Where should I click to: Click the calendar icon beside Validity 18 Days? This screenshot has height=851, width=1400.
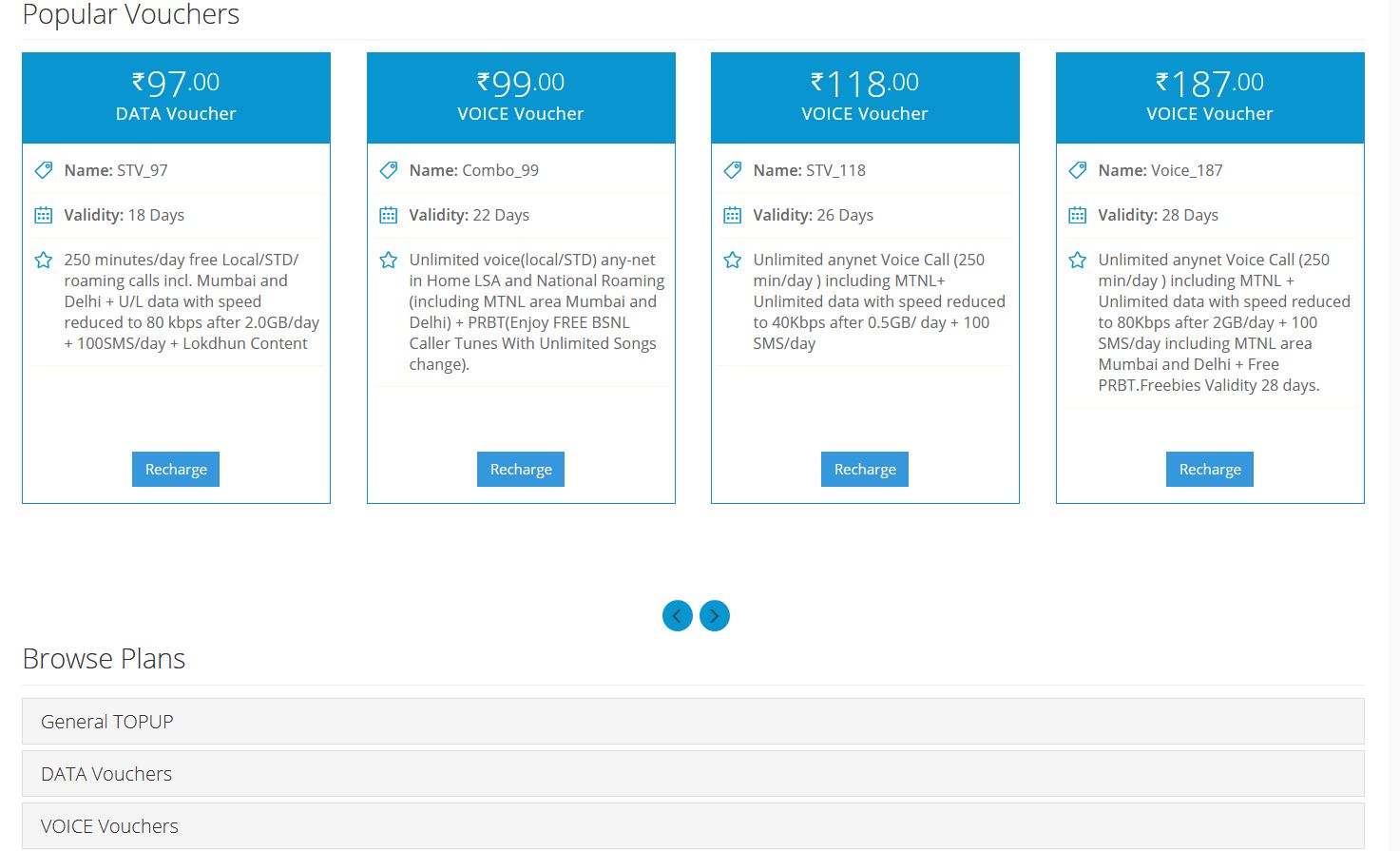(x=44, y=215)
